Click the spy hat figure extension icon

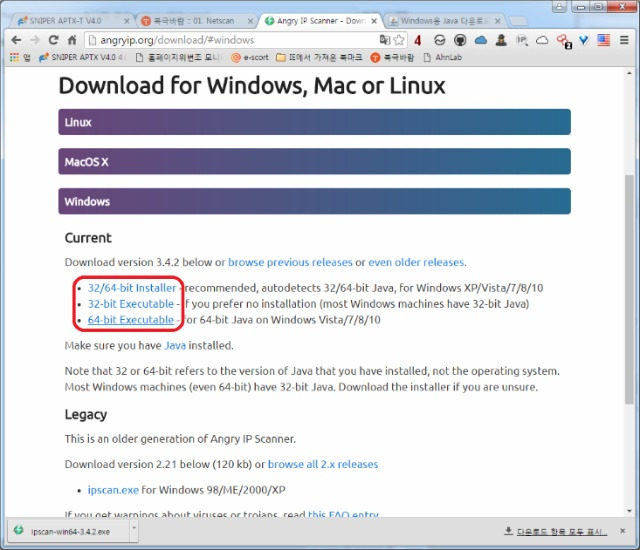501,40
